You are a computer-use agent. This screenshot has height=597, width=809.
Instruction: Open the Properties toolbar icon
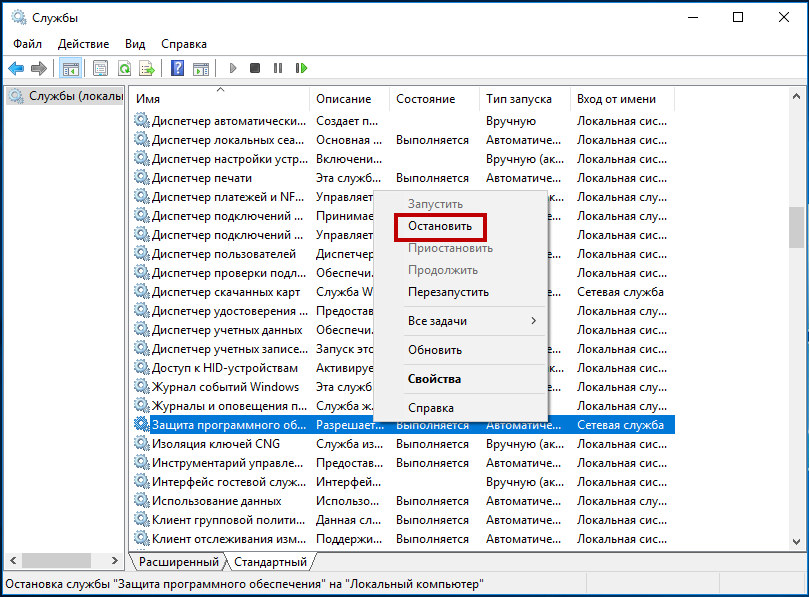click(100, 68)
